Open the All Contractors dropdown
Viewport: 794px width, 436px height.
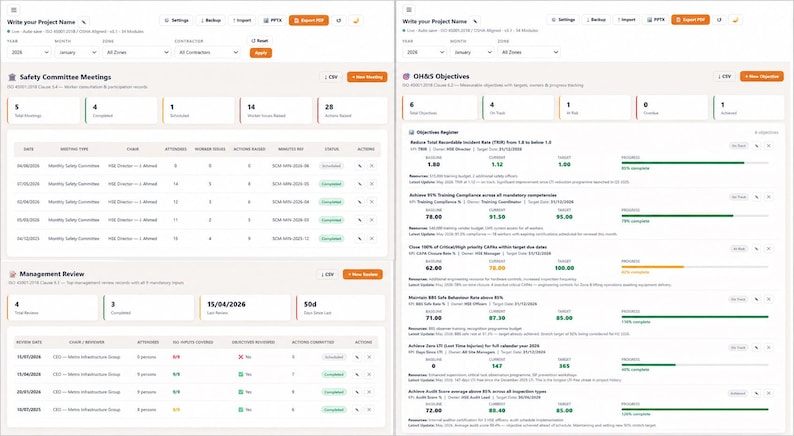click(207, 52)
